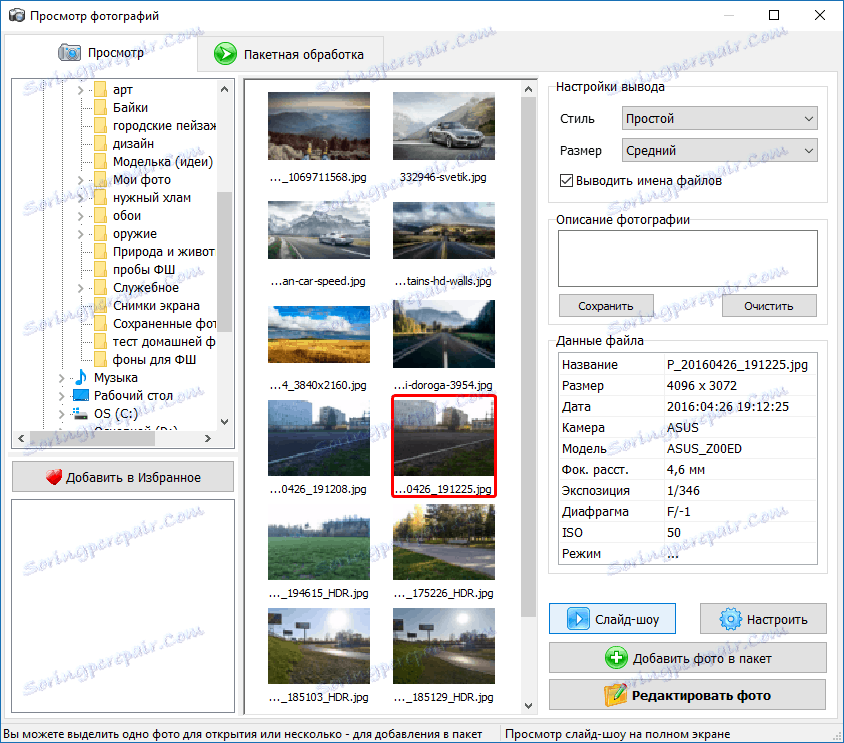This screenshot has height=743, width=844.
Task: Click the Снимки экрана folder icon
Action: [100, 306]
